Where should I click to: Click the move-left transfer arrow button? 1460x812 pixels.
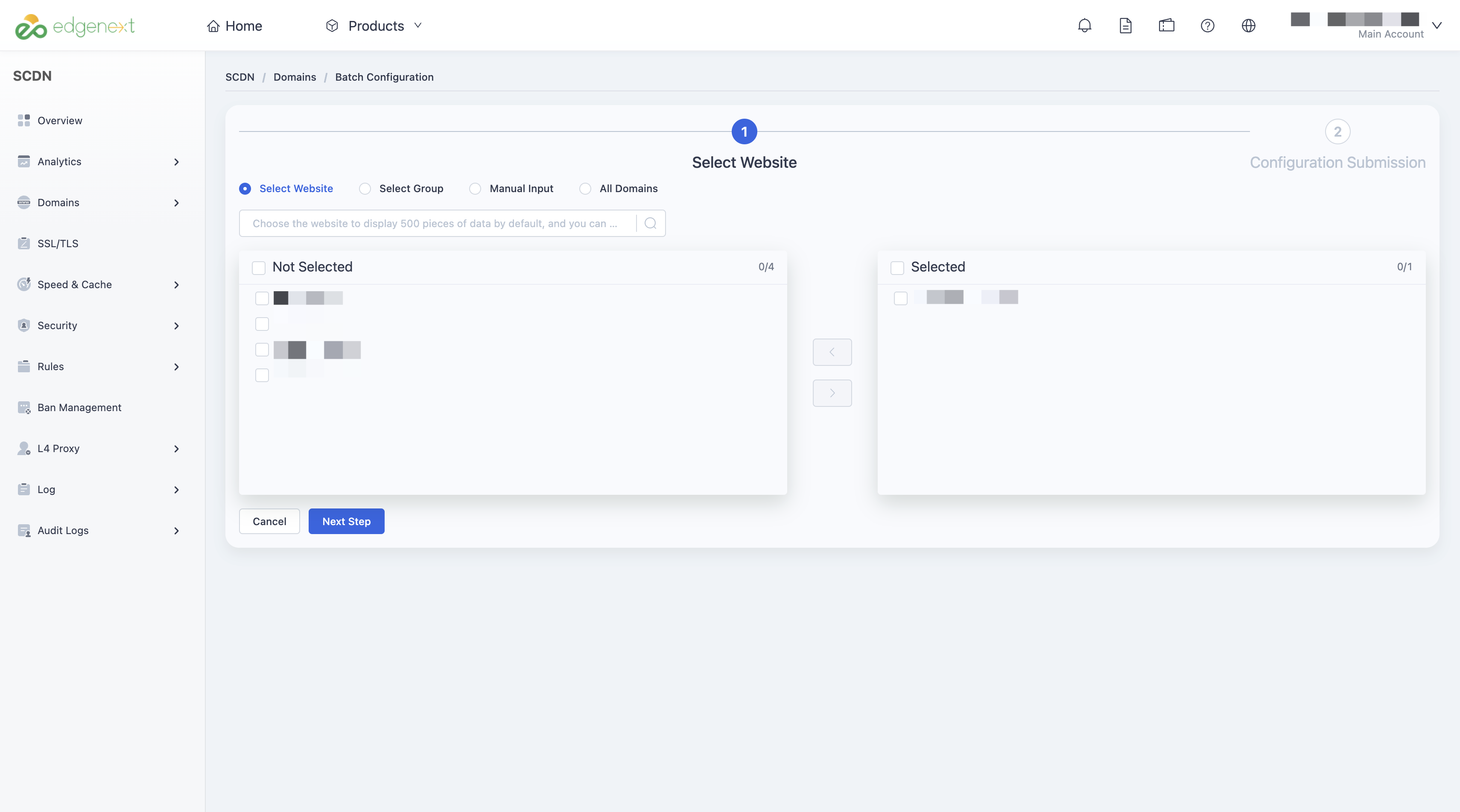(832, 352)
